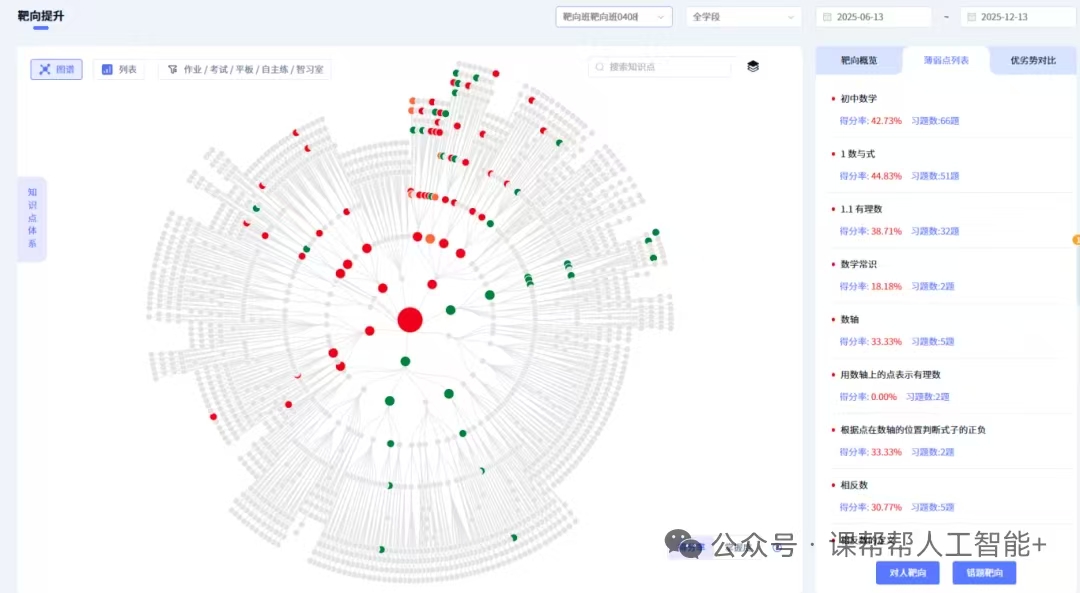The width and height of the screenshot is (1080, 593).
Task: Open the 靶向班 class dropdown
Action: point(613,17)
